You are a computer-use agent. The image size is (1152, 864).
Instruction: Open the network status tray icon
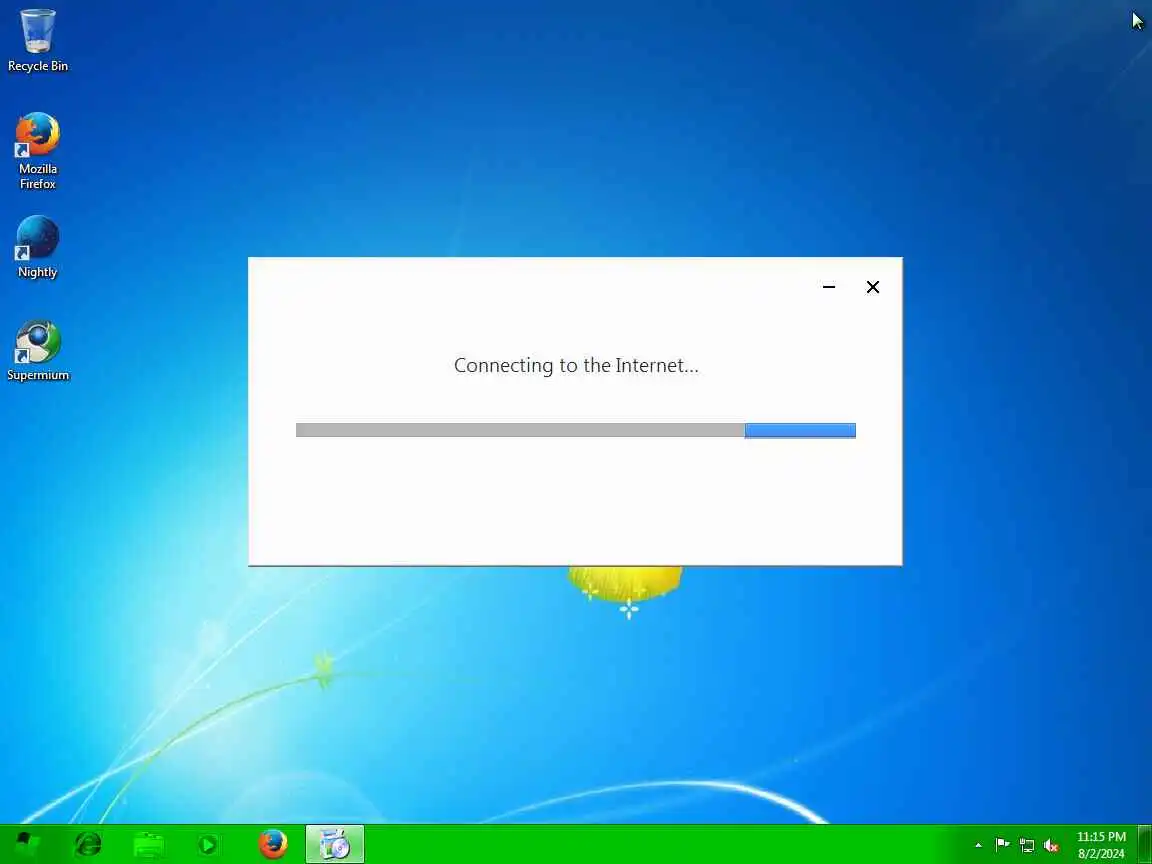1027,846
